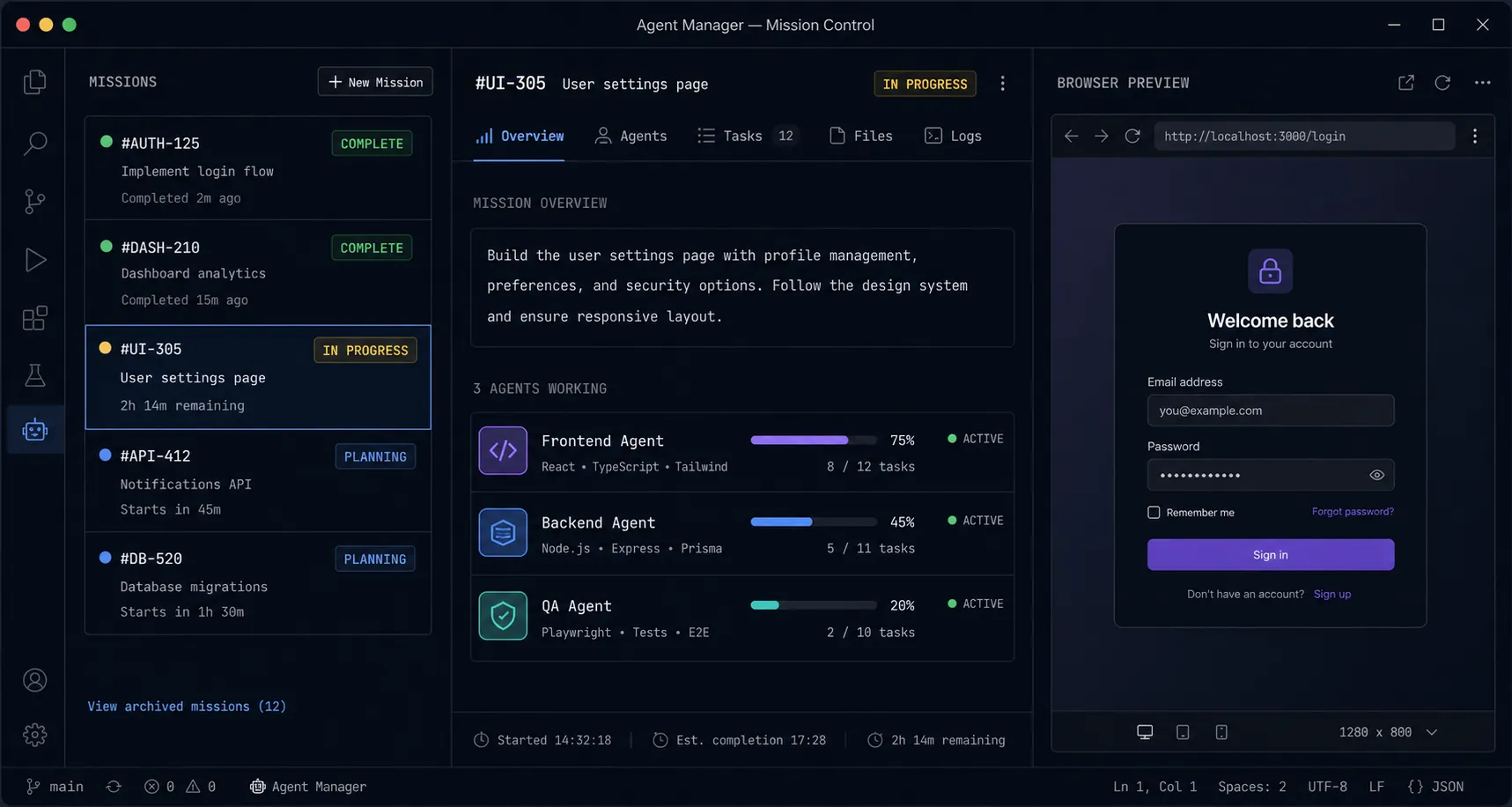Follow the Forgot password? link
The height and width of the screenshot is (807, 1512).
coord(1353,511)
